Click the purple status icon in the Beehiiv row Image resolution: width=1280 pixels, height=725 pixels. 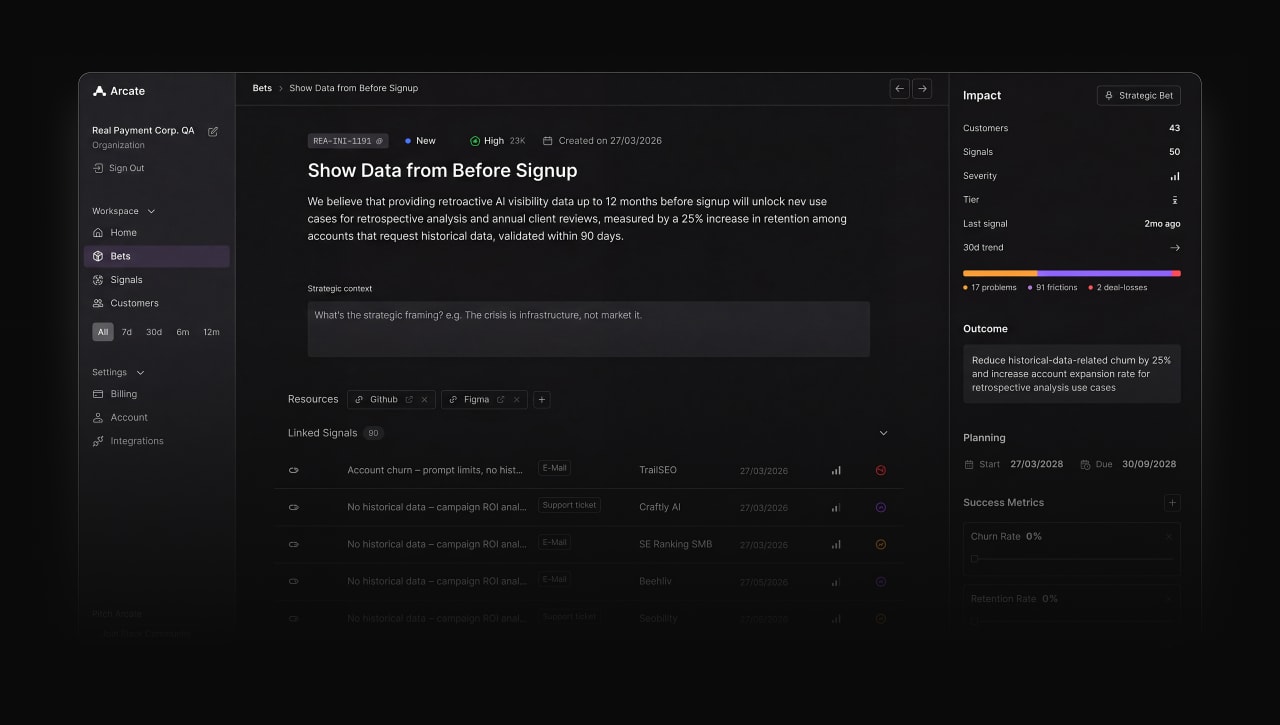881,581
